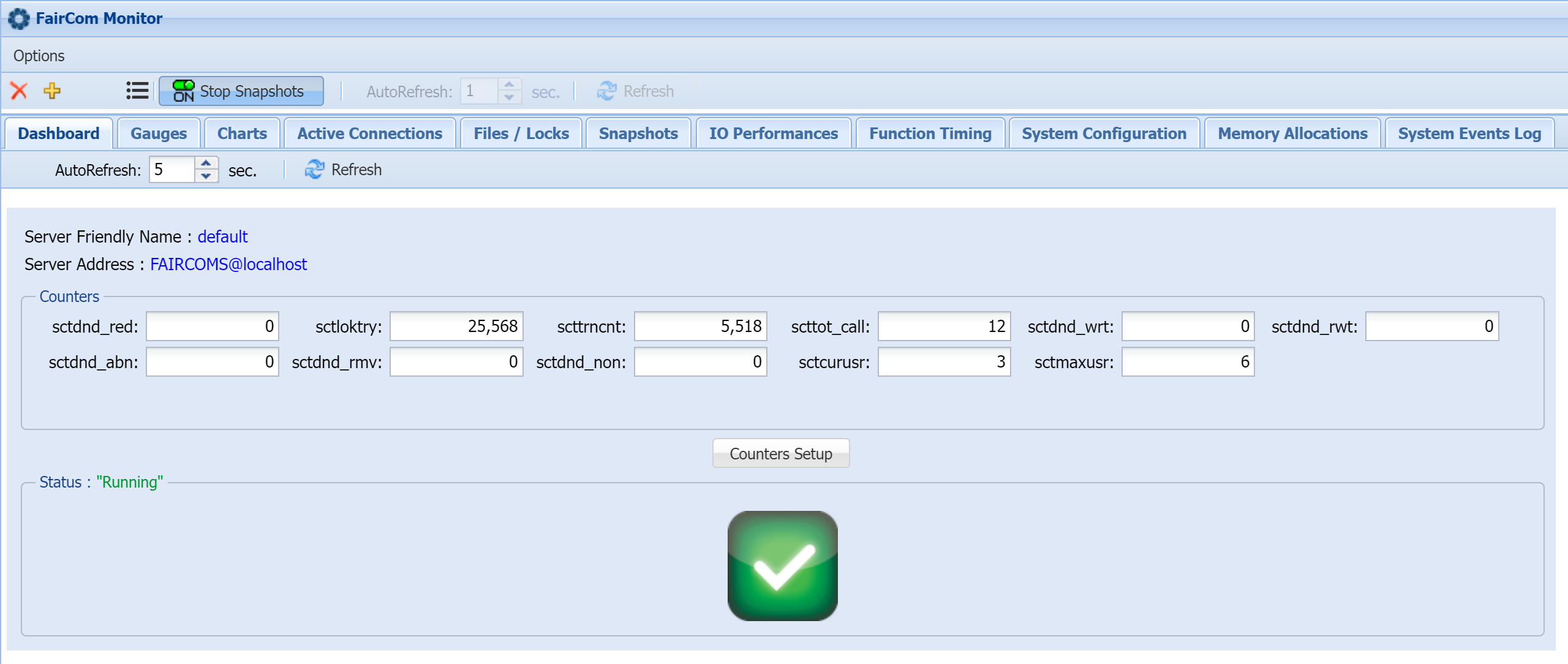Click the sctdnd_rwt counter field
This screenshot has width=1568, height=664.
(x=1432, y=326)
